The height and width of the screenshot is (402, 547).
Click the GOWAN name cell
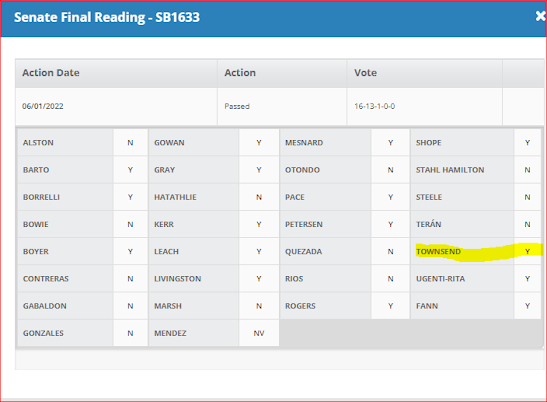tap(194, 142)
